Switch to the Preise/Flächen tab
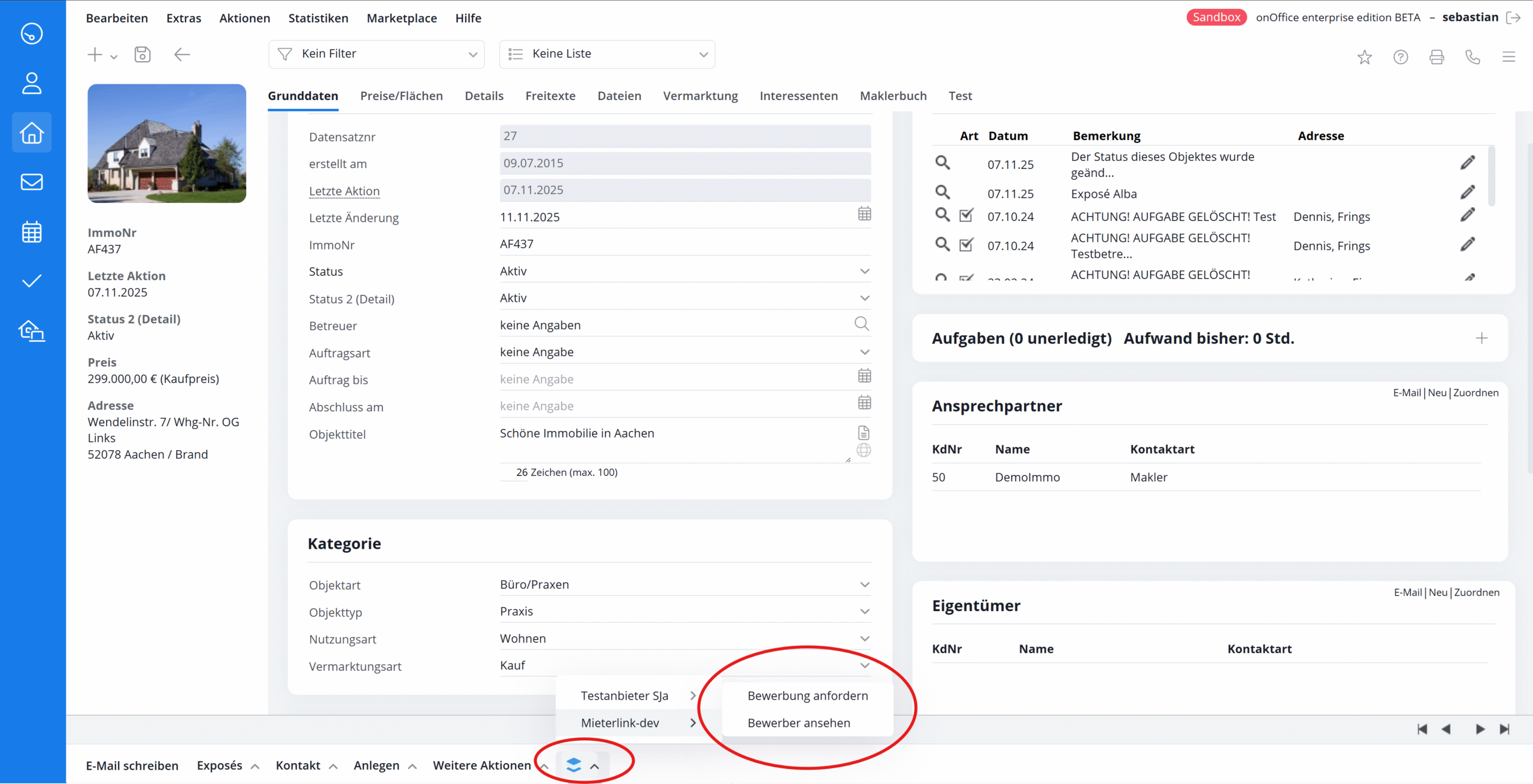Screen dimensions: 1533x784 (401, 96)
